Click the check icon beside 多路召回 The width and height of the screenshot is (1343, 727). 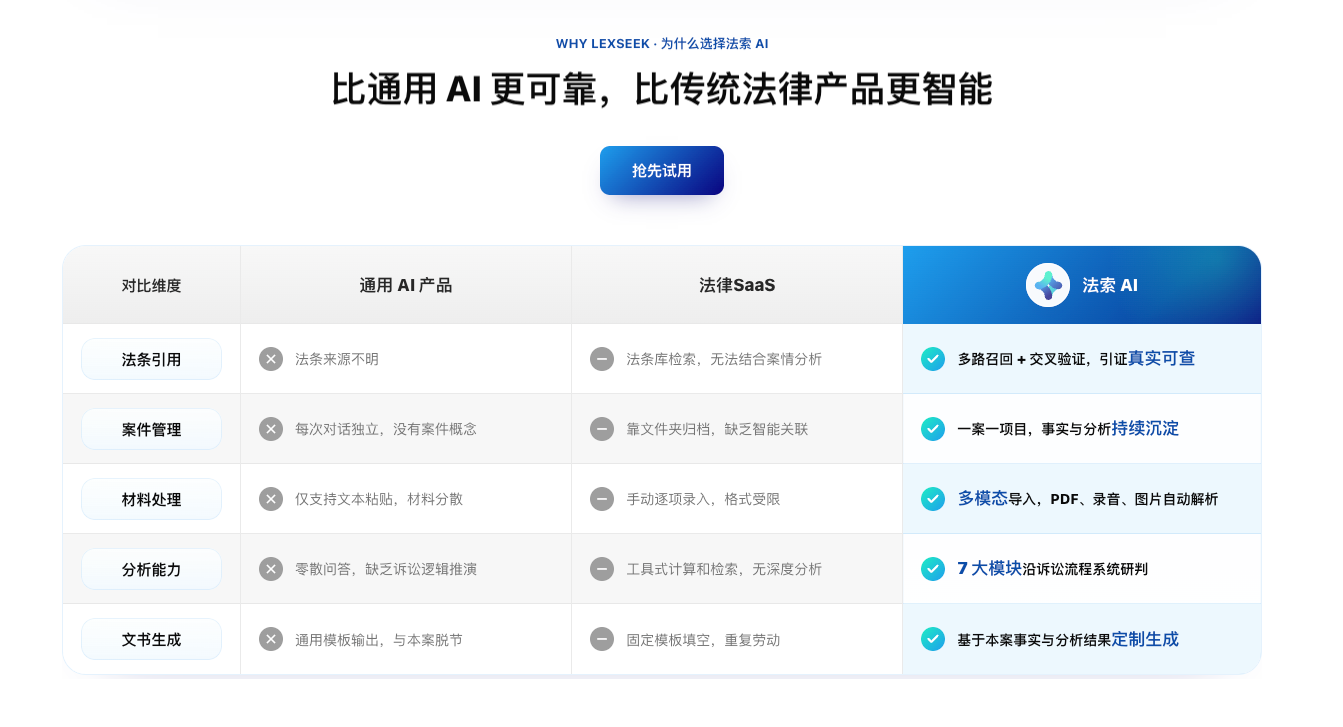(933, 359)
